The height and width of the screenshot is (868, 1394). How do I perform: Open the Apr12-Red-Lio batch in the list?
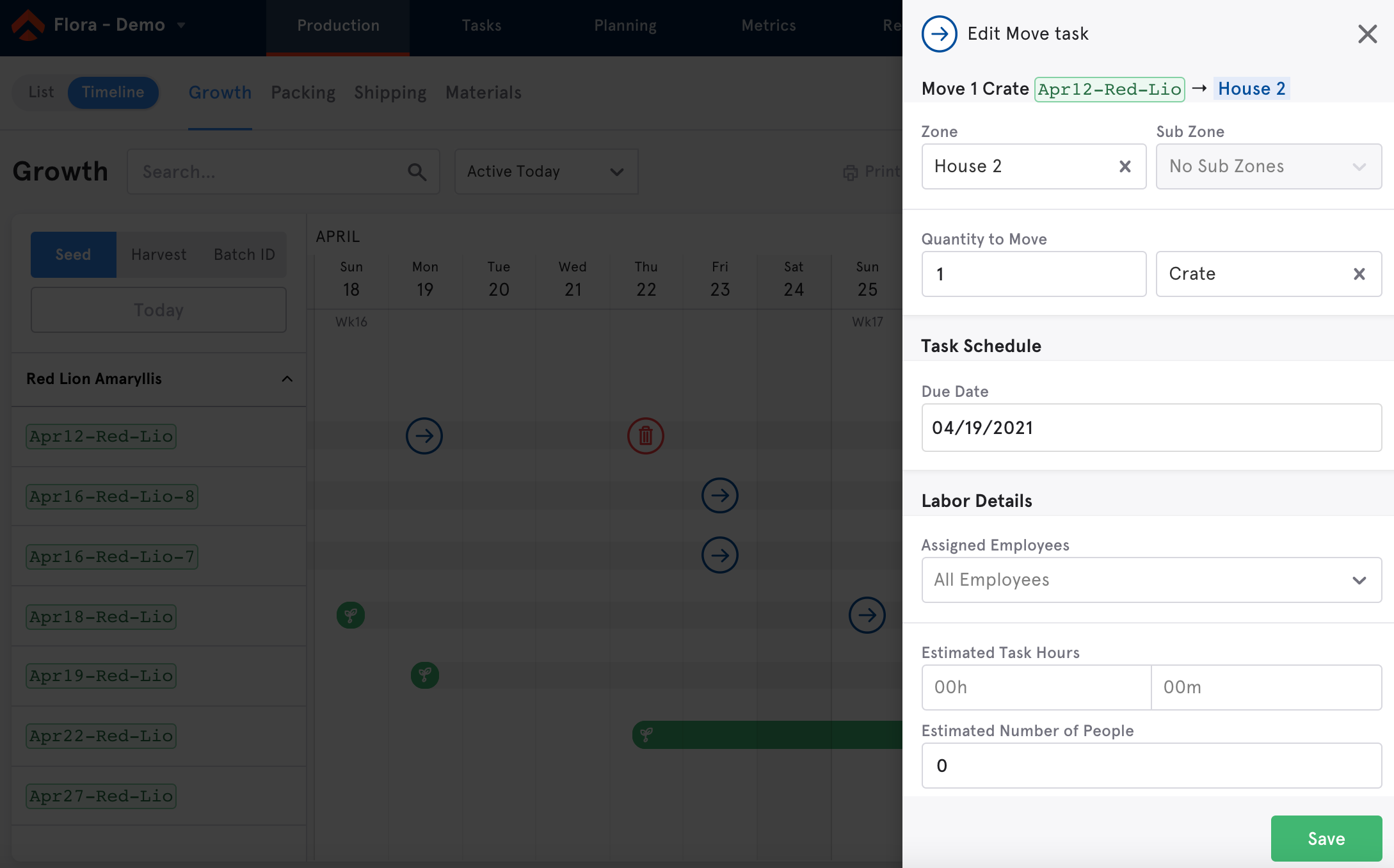(x=101, y=437)
